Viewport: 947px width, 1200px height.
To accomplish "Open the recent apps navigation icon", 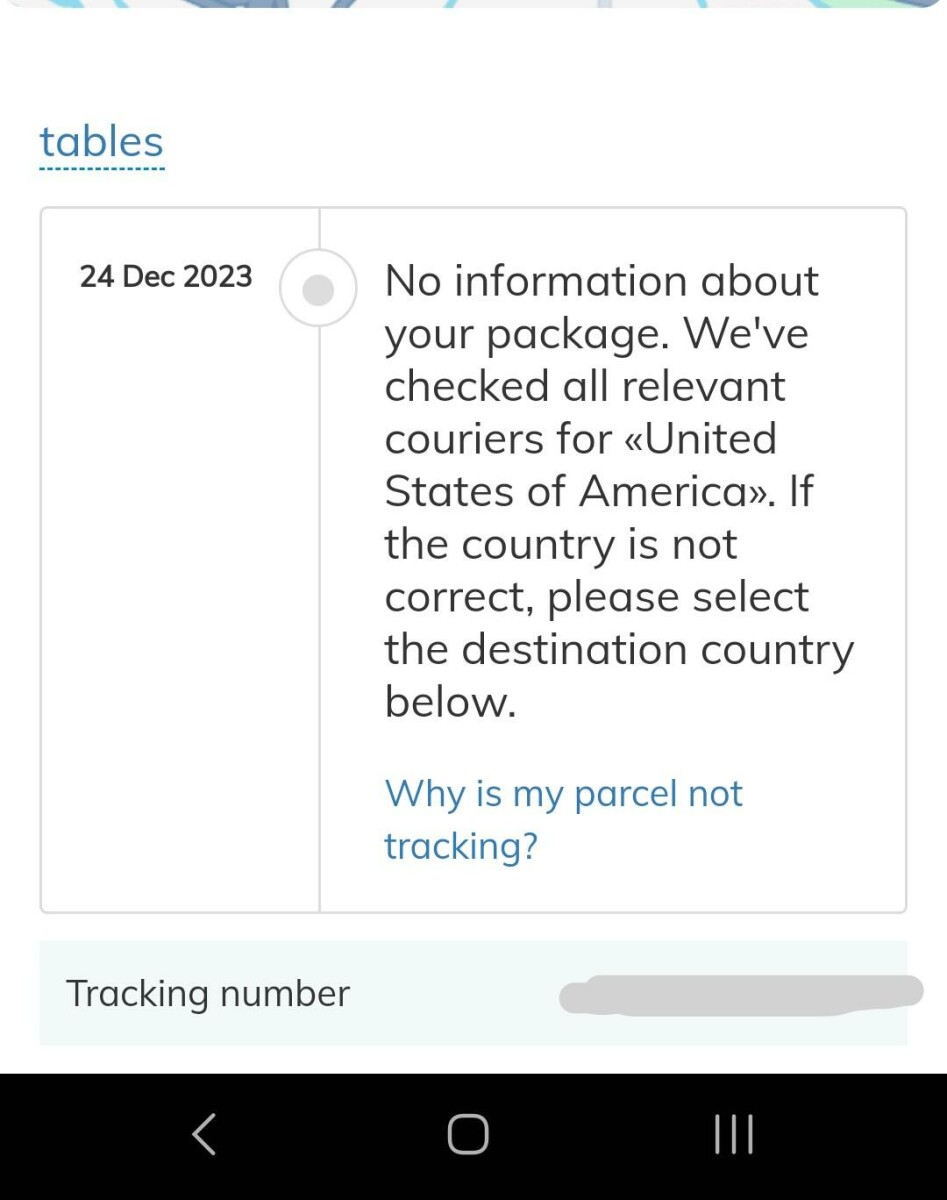I will 733,1135.
